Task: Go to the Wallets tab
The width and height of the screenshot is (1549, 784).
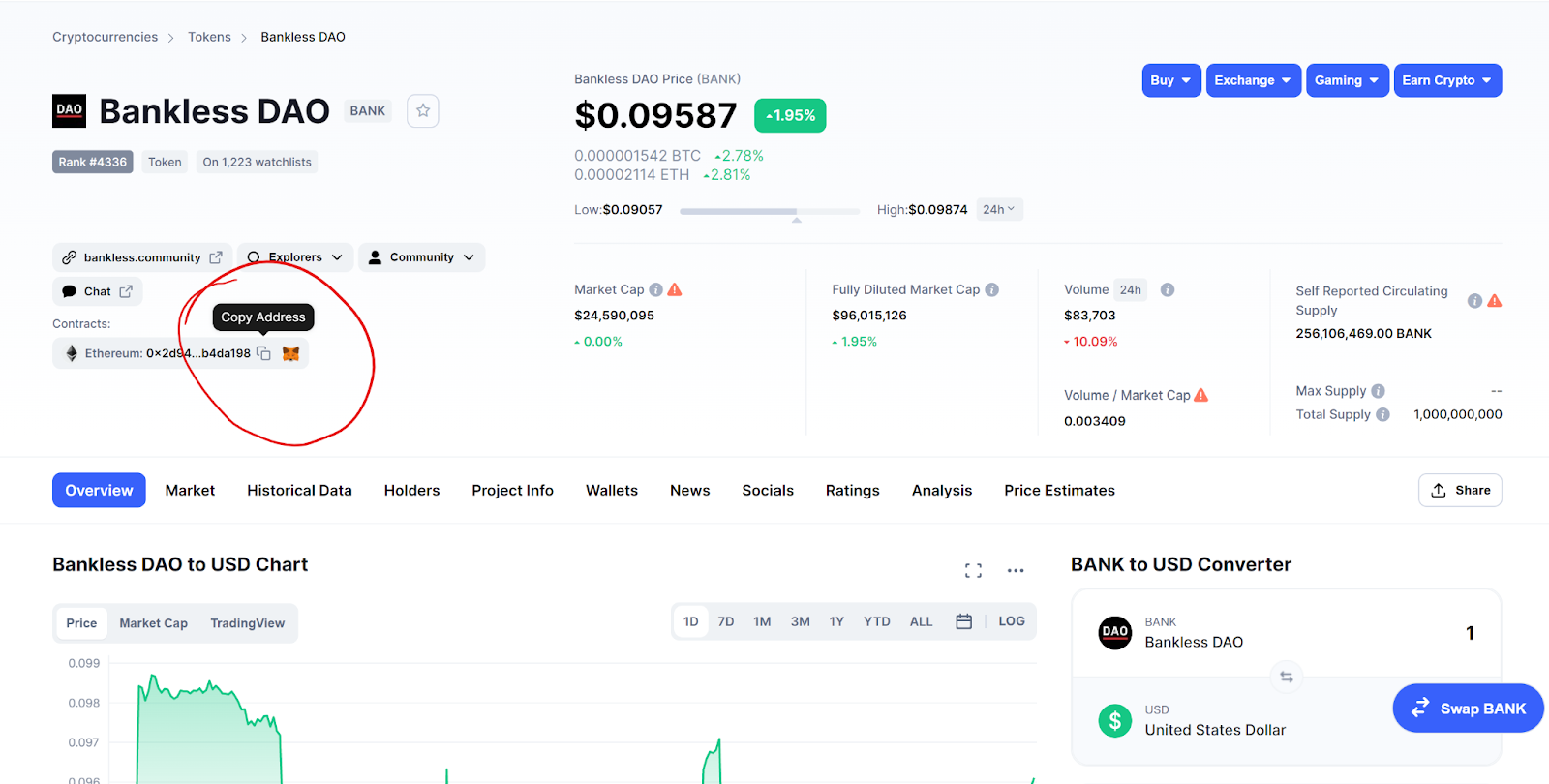Action: pyautogui.click(x=612, y=490)
